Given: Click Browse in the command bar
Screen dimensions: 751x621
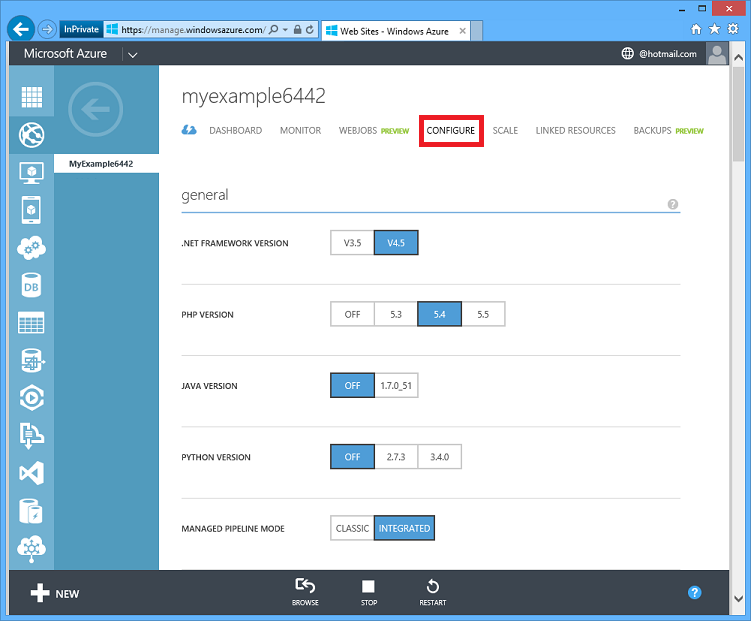Looking at the screenshot, I should [305, 592].
